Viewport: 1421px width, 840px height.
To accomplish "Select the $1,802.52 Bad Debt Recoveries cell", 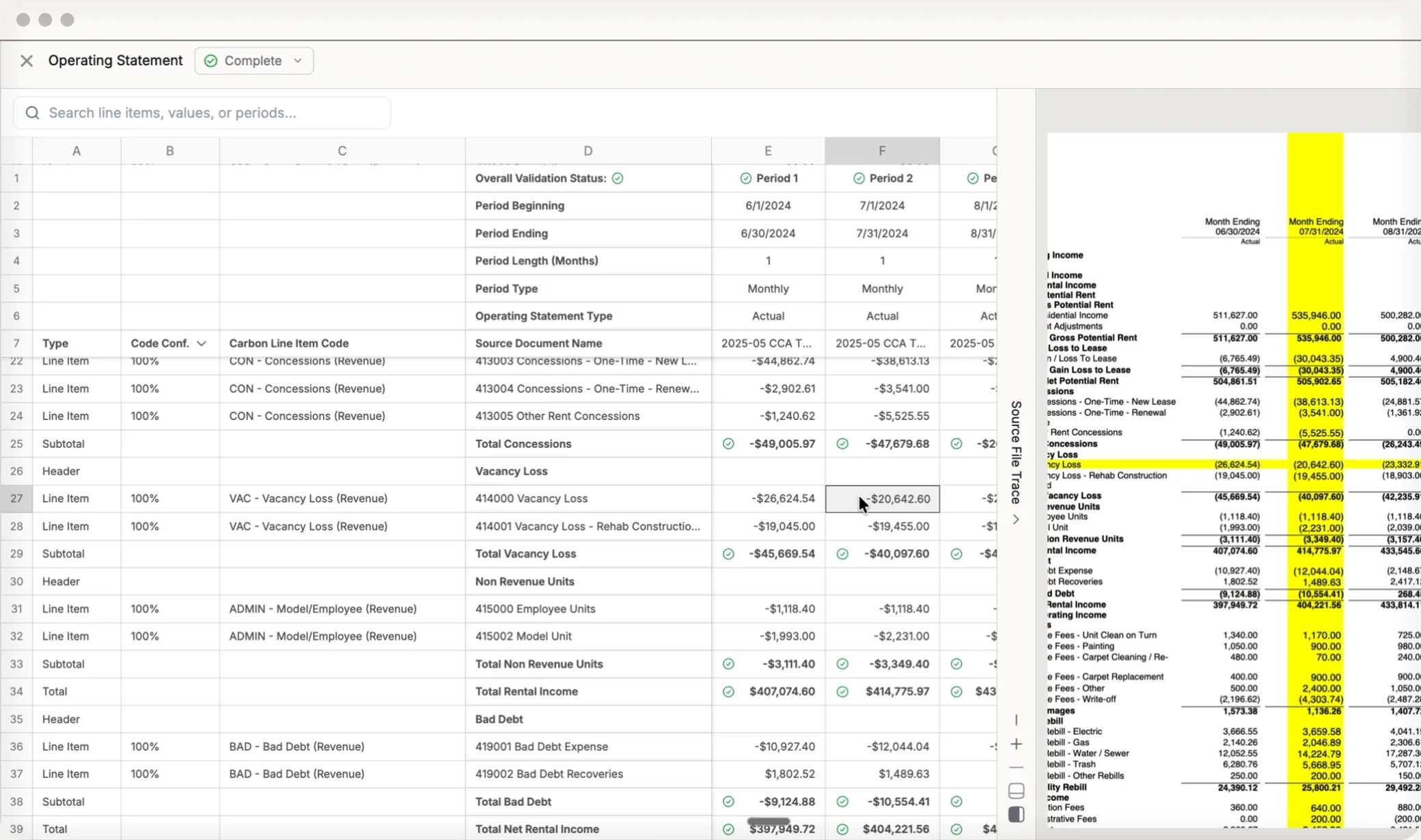I will tap(768, 774).
